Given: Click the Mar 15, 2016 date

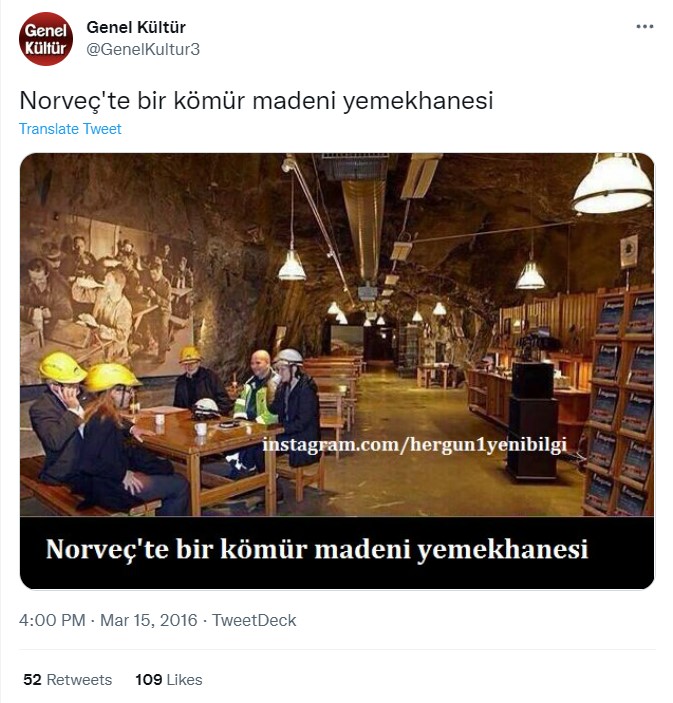Looking at the screenshot, I should click(148, 621).
